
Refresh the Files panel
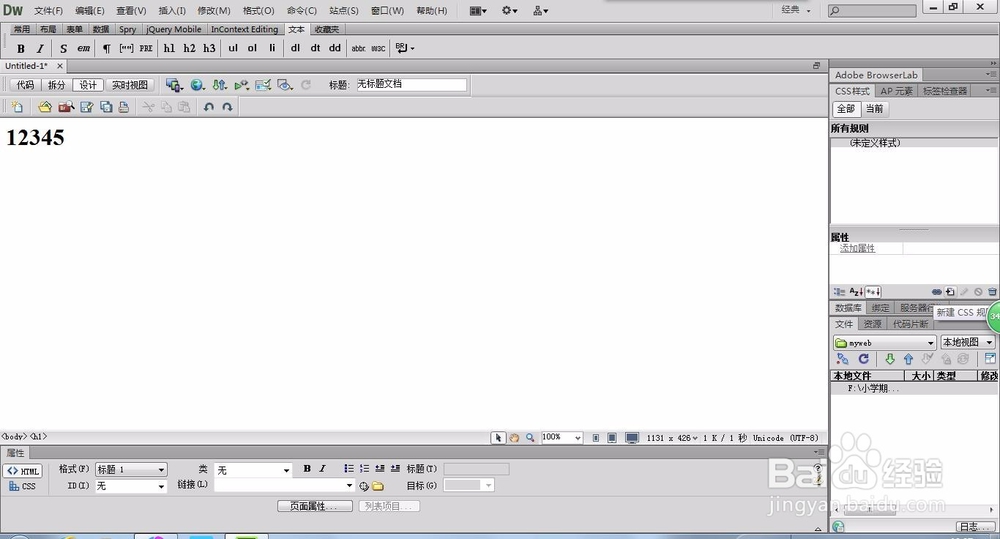point(864,359)
